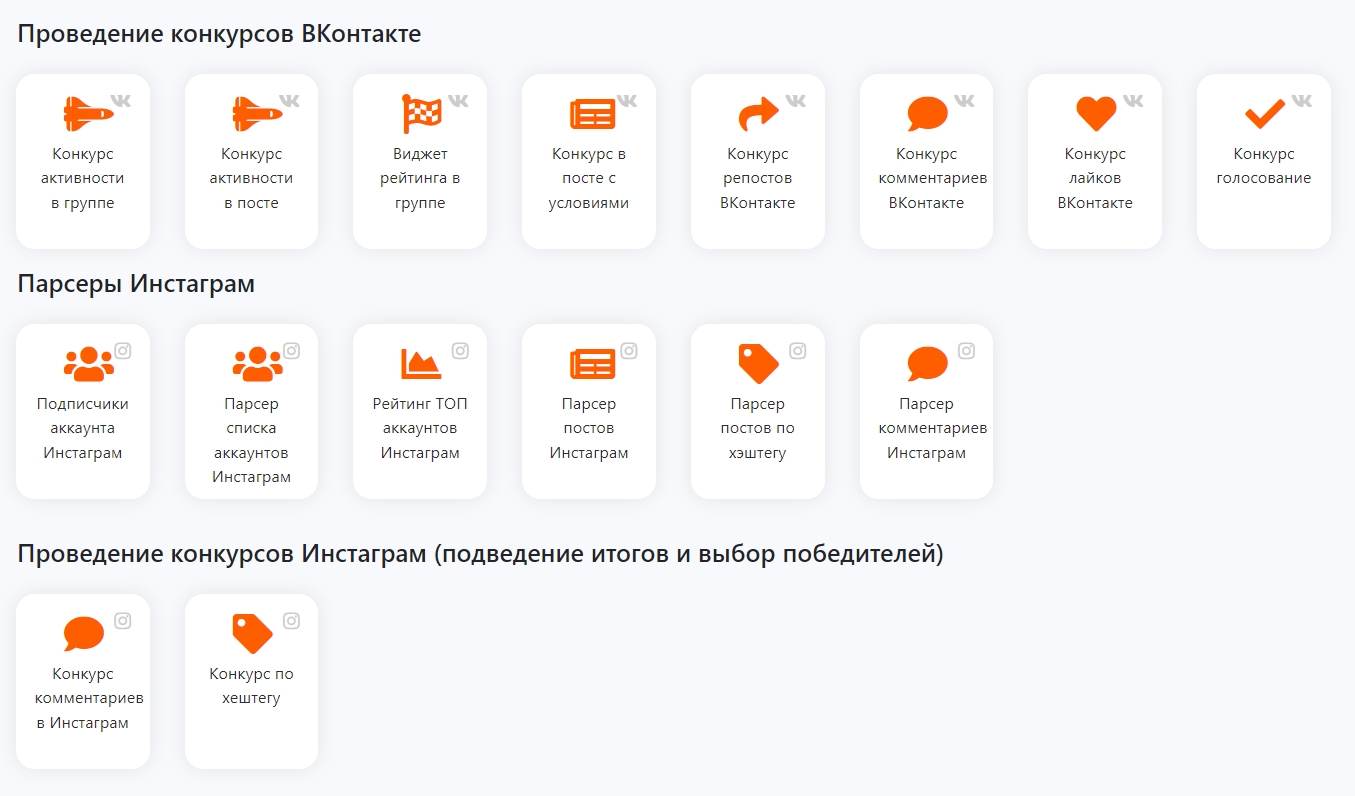Click the chart icon above 'Рейтинг ТОП аккаунтов Инстаграм'
The height and width of the screenshot is (796, 1355).
(421, 364)
